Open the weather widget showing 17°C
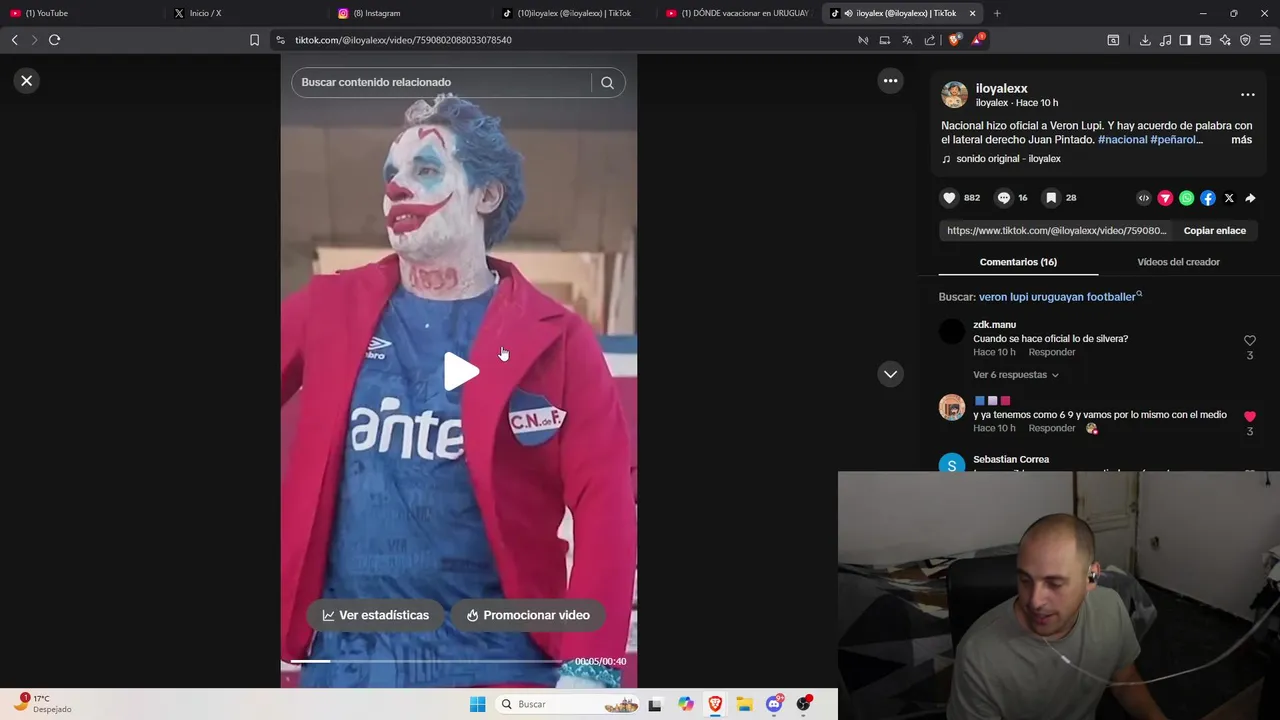 coord(42,704)
